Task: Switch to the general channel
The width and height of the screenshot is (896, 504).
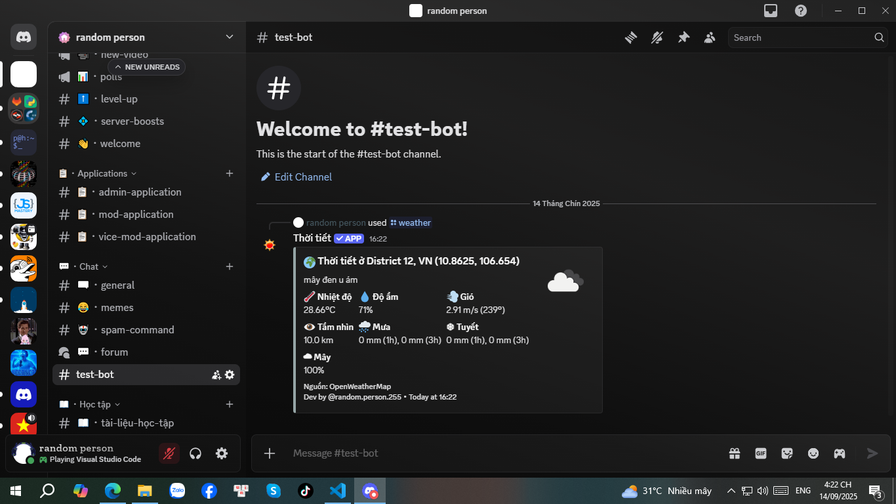Action: (x=117, y=285)
